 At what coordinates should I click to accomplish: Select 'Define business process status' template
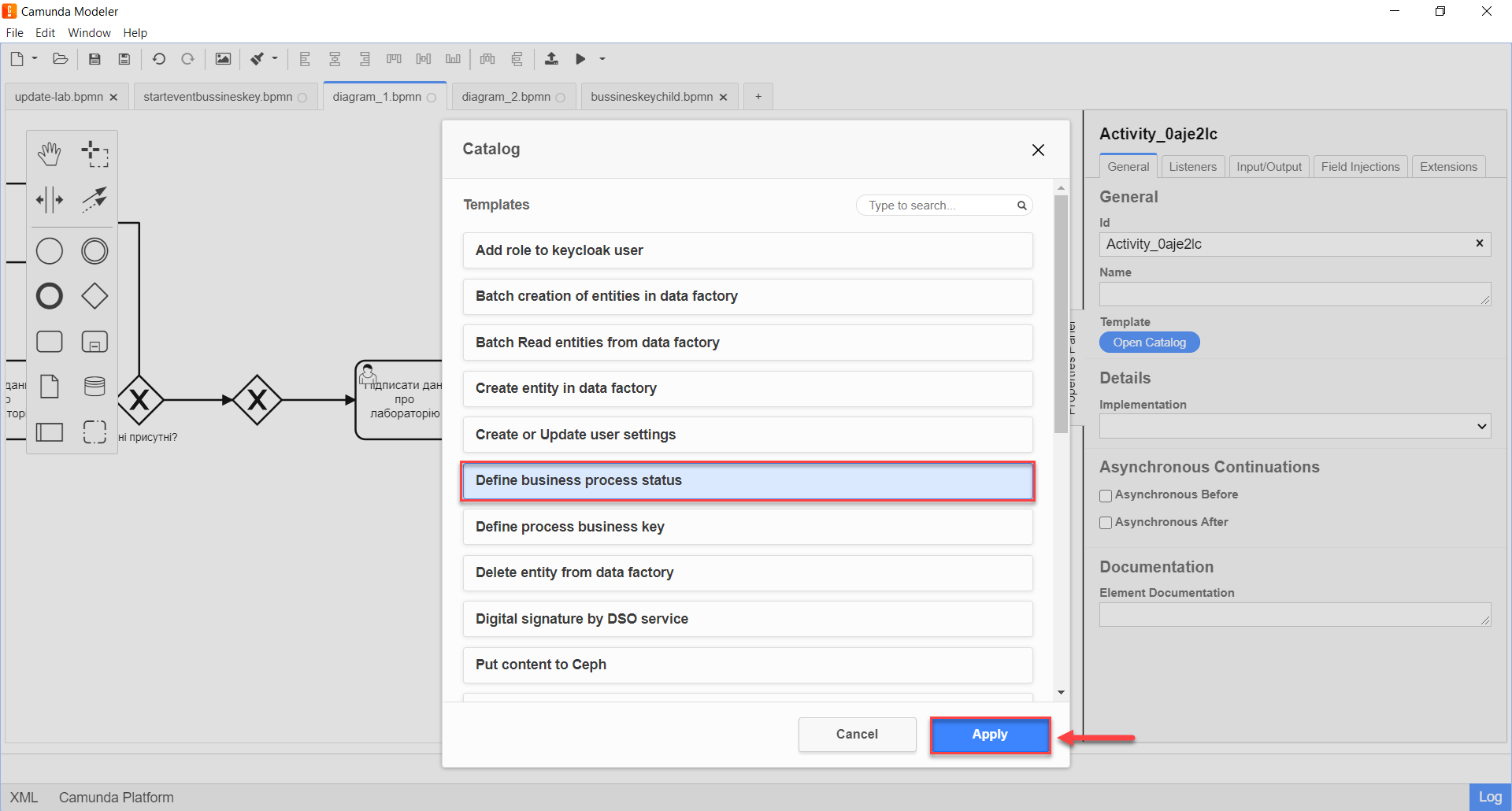747,480
